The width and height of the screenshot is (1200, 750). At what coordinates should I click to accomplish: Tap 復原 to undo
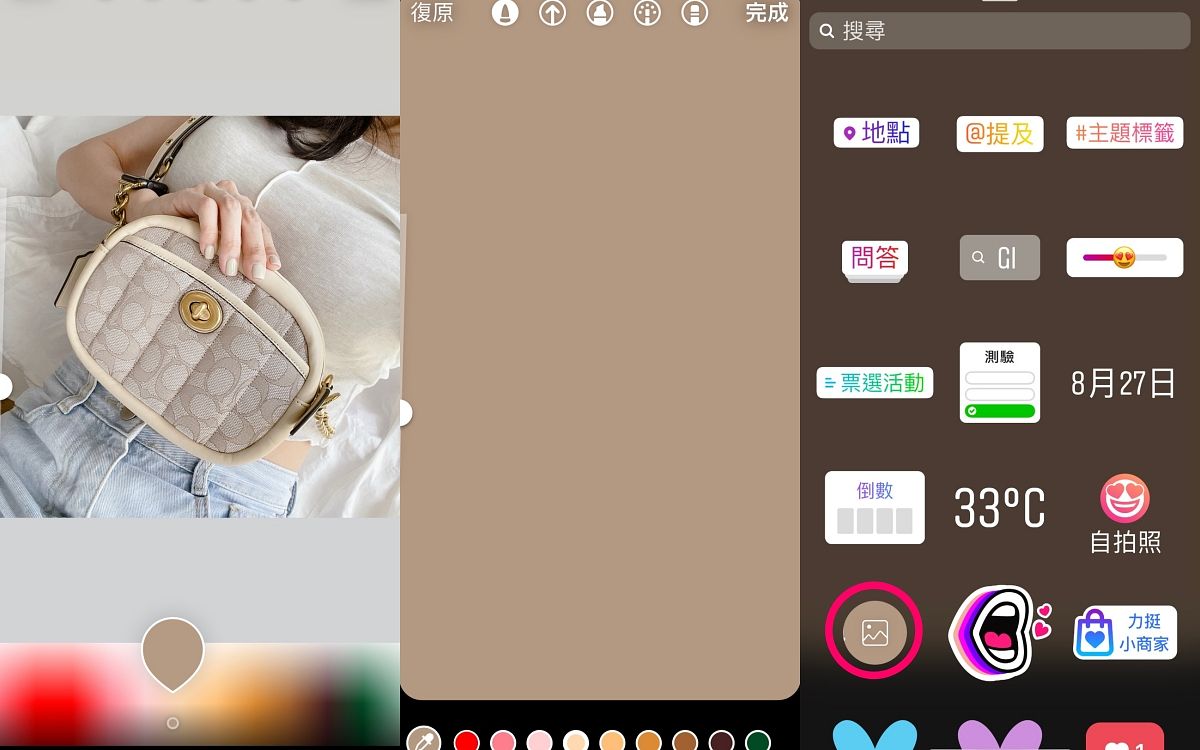(x=432, y=13)
